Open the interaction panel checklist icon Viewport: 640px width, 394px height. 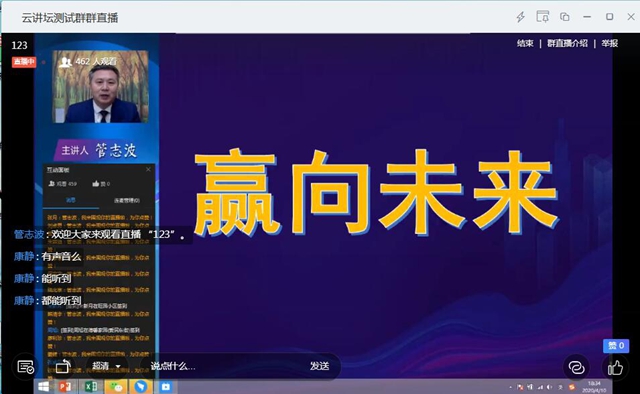[26, 367]
